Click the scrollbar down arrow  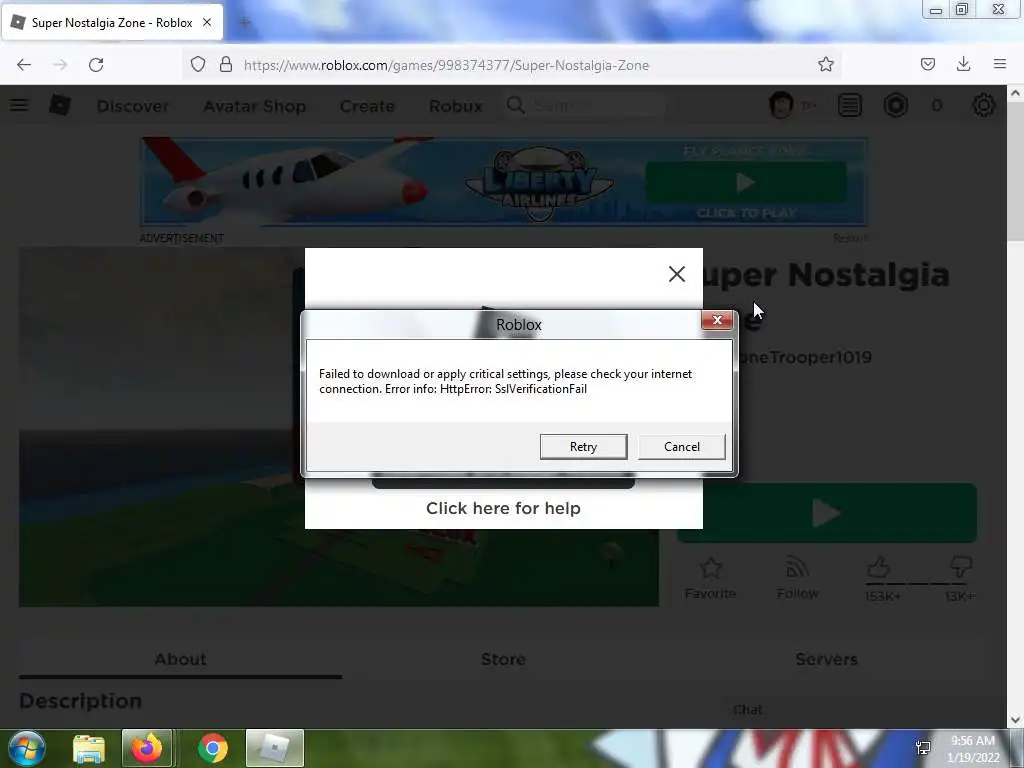[x=1015, y=720]
